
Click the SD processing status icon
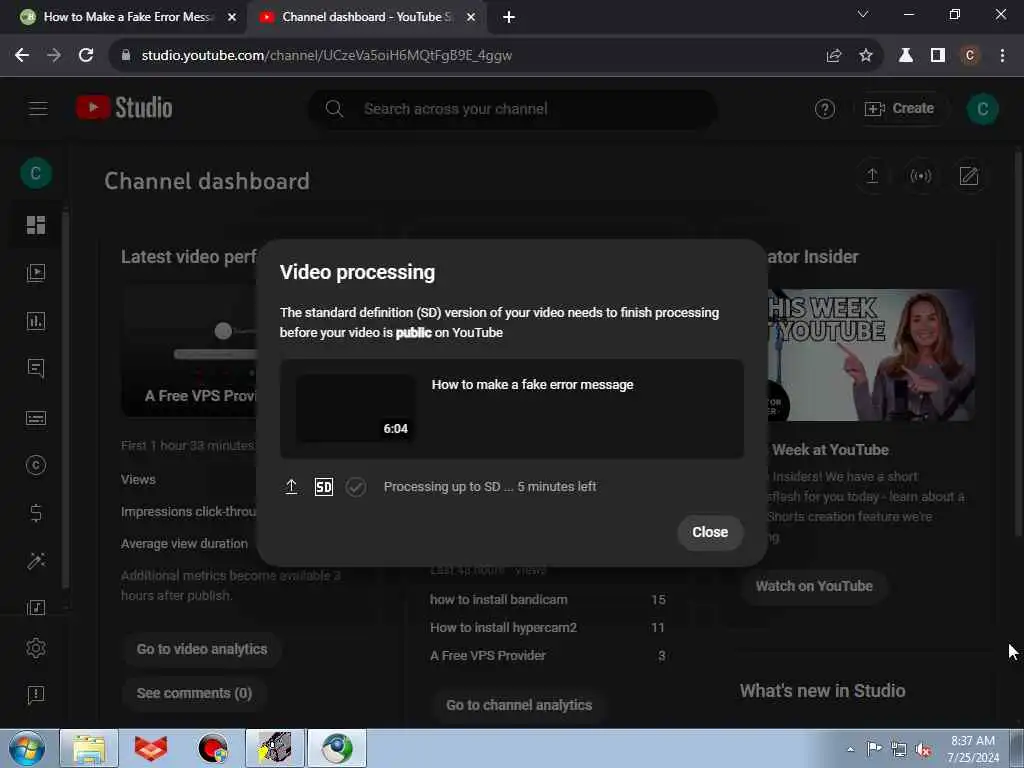pos(324,487)
